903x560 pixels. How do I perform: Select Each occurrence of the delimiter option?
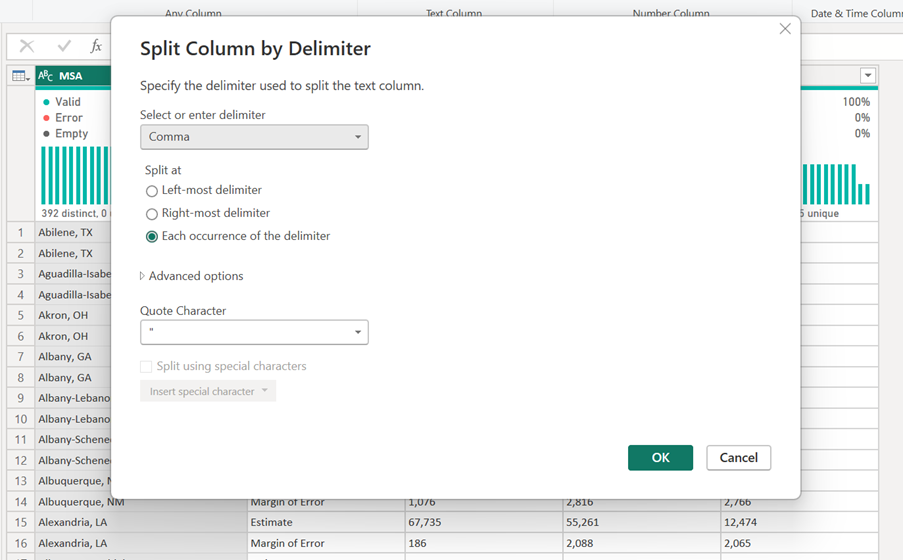click(x=151, y=237)
